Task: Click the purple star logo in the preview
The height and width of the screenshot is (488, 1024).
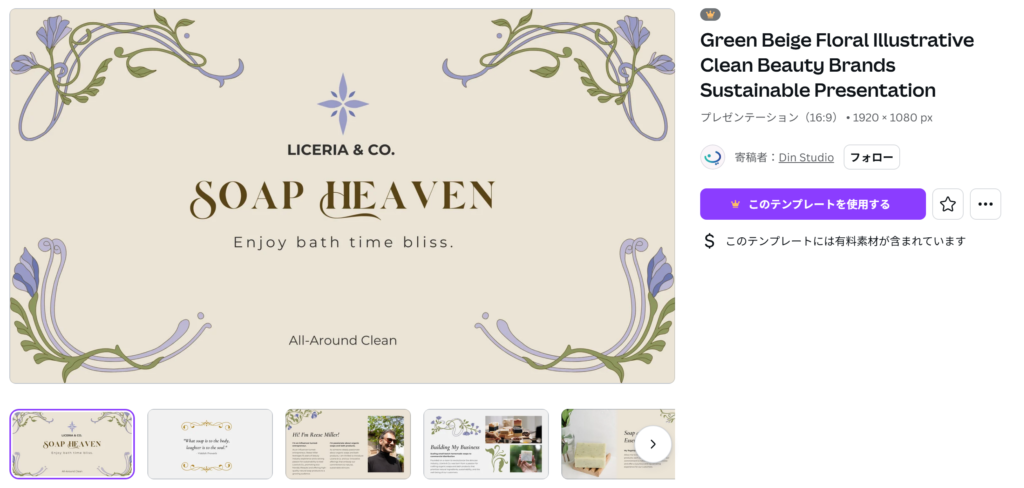Action: (342, 104)
